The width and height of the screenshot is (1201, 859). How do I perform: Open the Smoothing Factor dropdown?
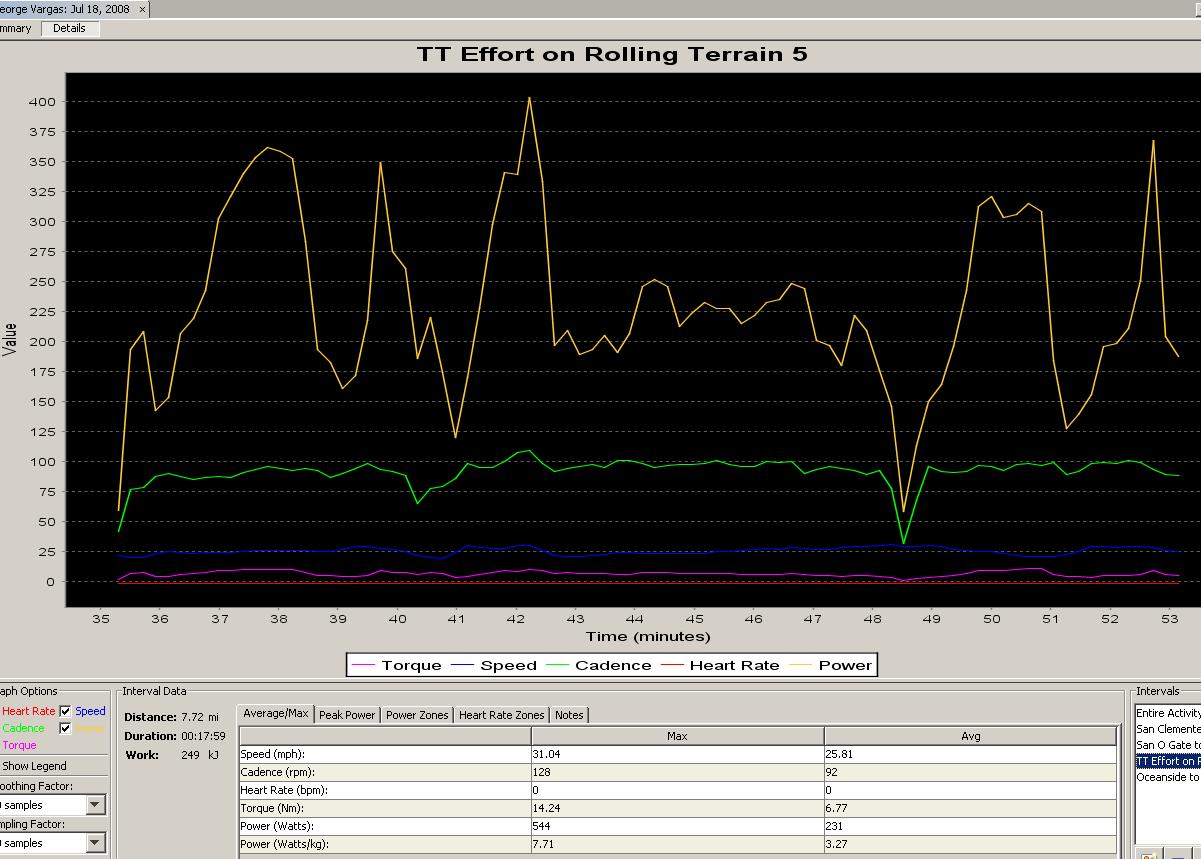click(95, 805)
